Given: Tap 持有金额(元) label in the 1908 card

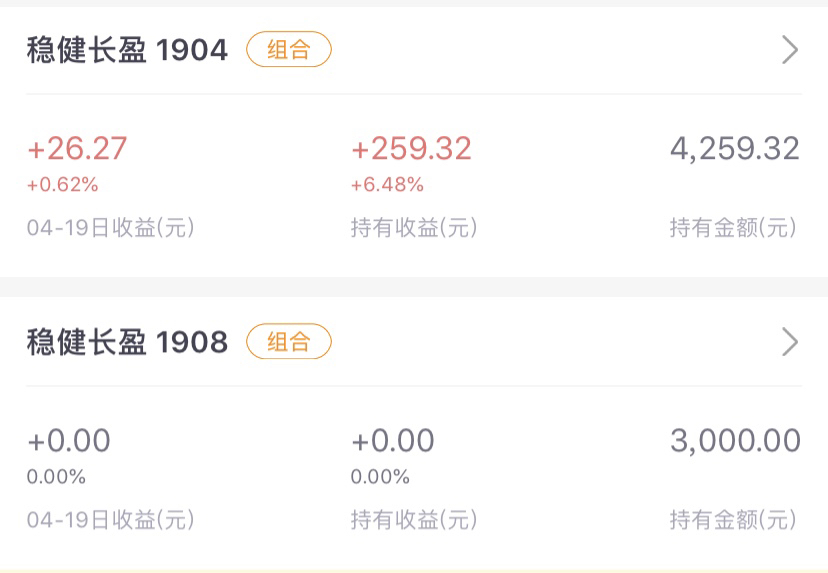Looking at the screenshot, I should [x=733, y=520].
